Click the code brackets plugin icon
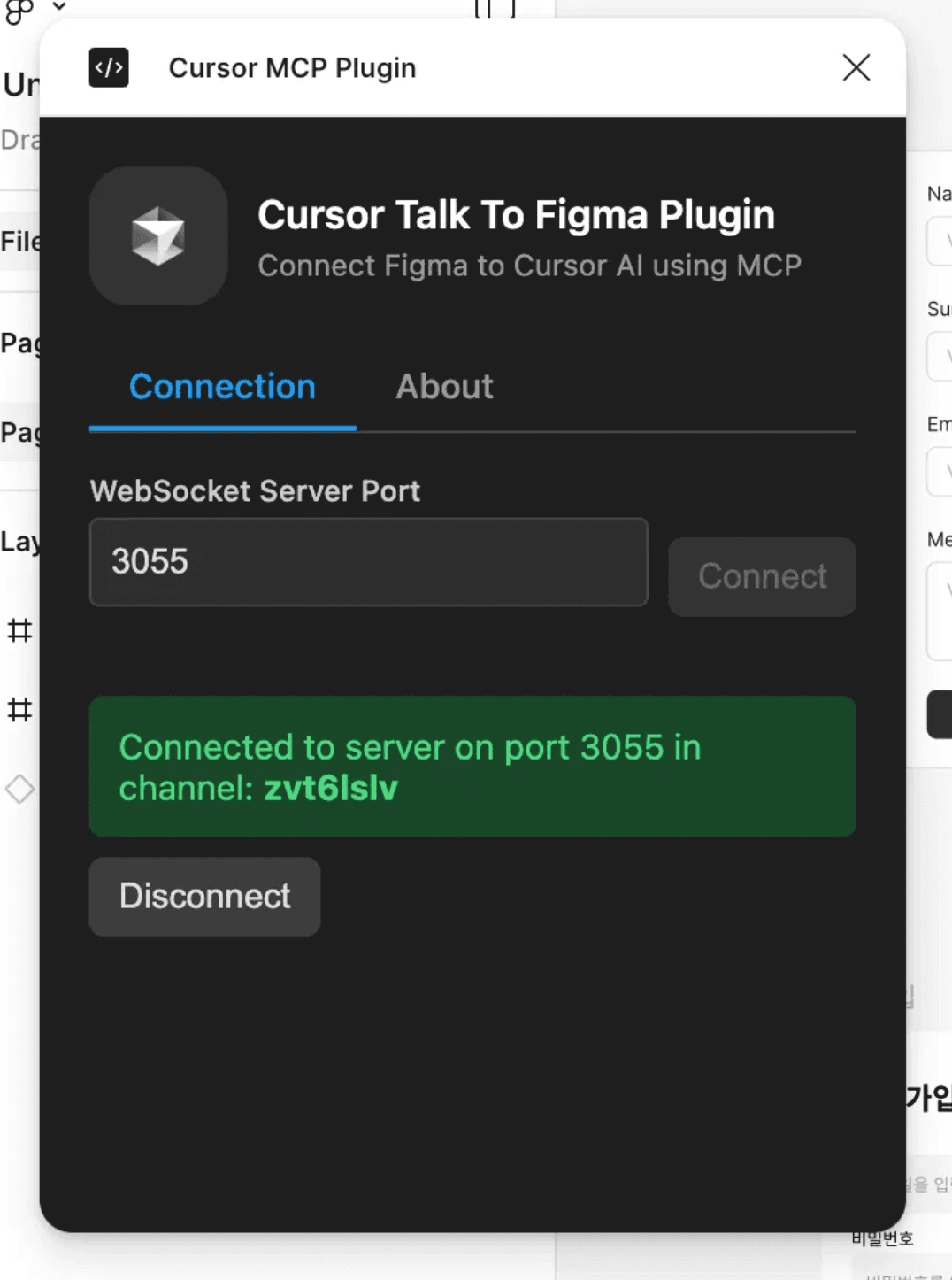Screen dimensions: 952x1280 coord(109,68)
